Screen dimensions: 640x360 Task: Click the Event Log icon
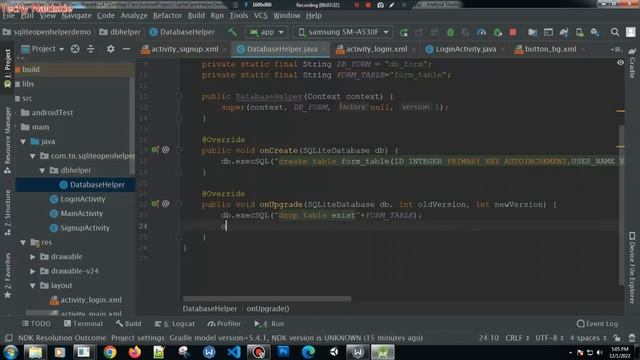click(581, 324)
